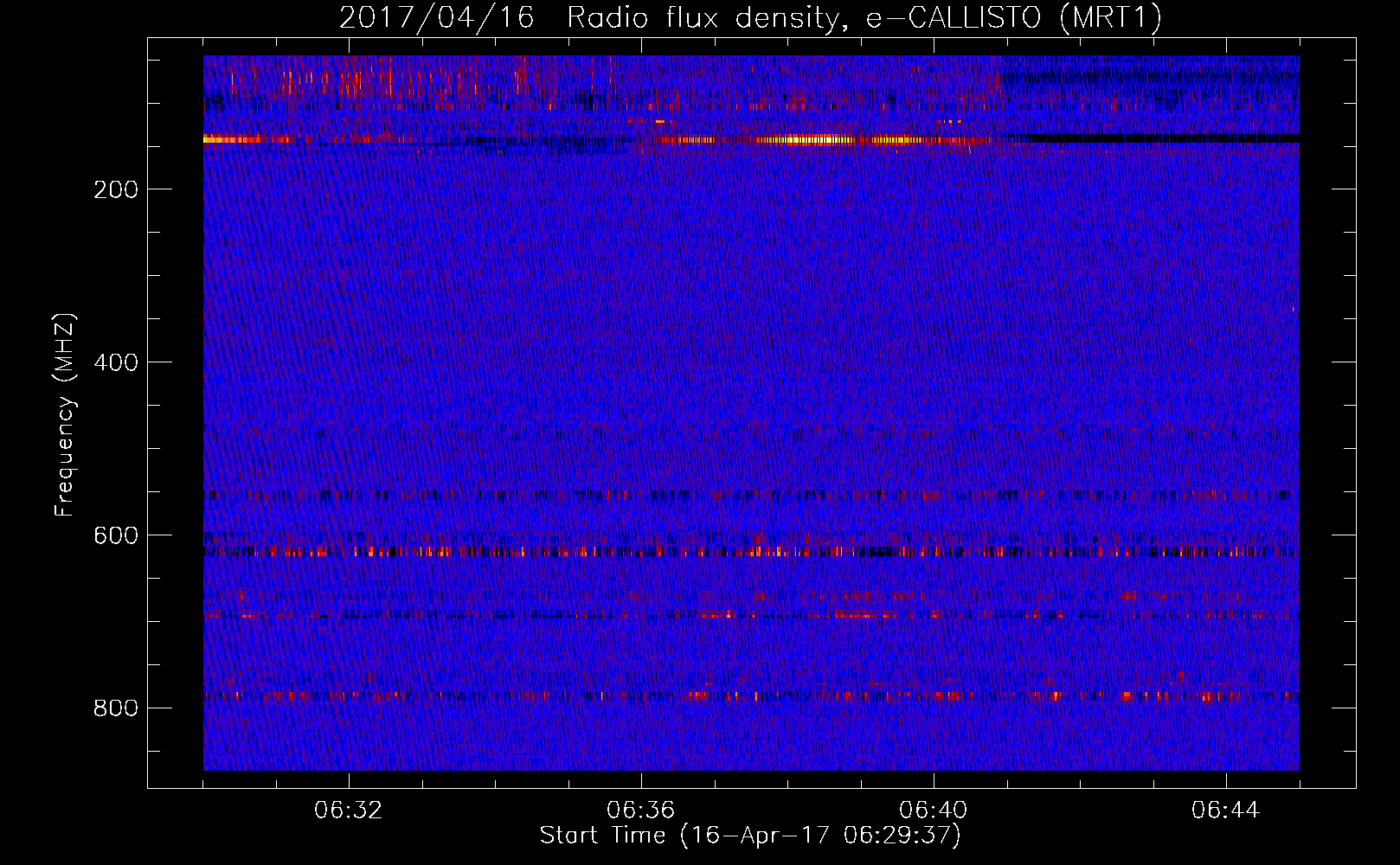Click the 06:36 time tick label
The height and width of the screenshot is (865, 1400).
tap(641, 811)
